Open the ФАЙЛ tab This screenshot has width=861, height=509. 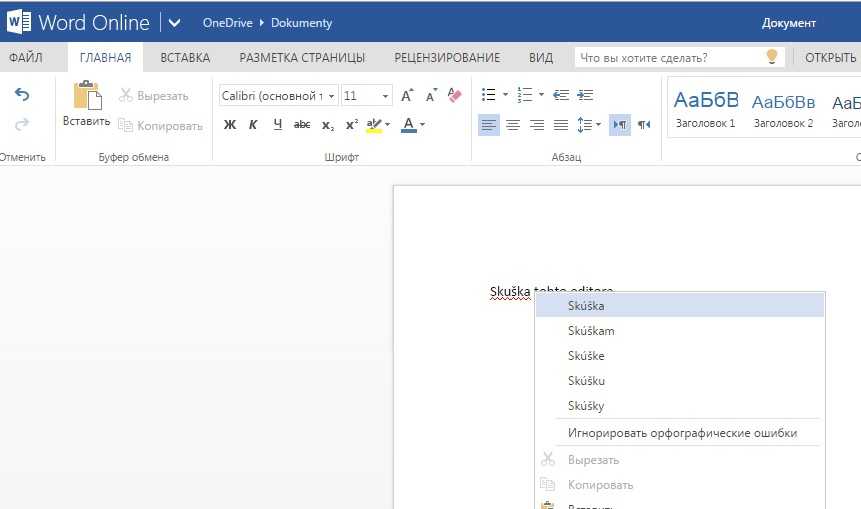(25, 58)
